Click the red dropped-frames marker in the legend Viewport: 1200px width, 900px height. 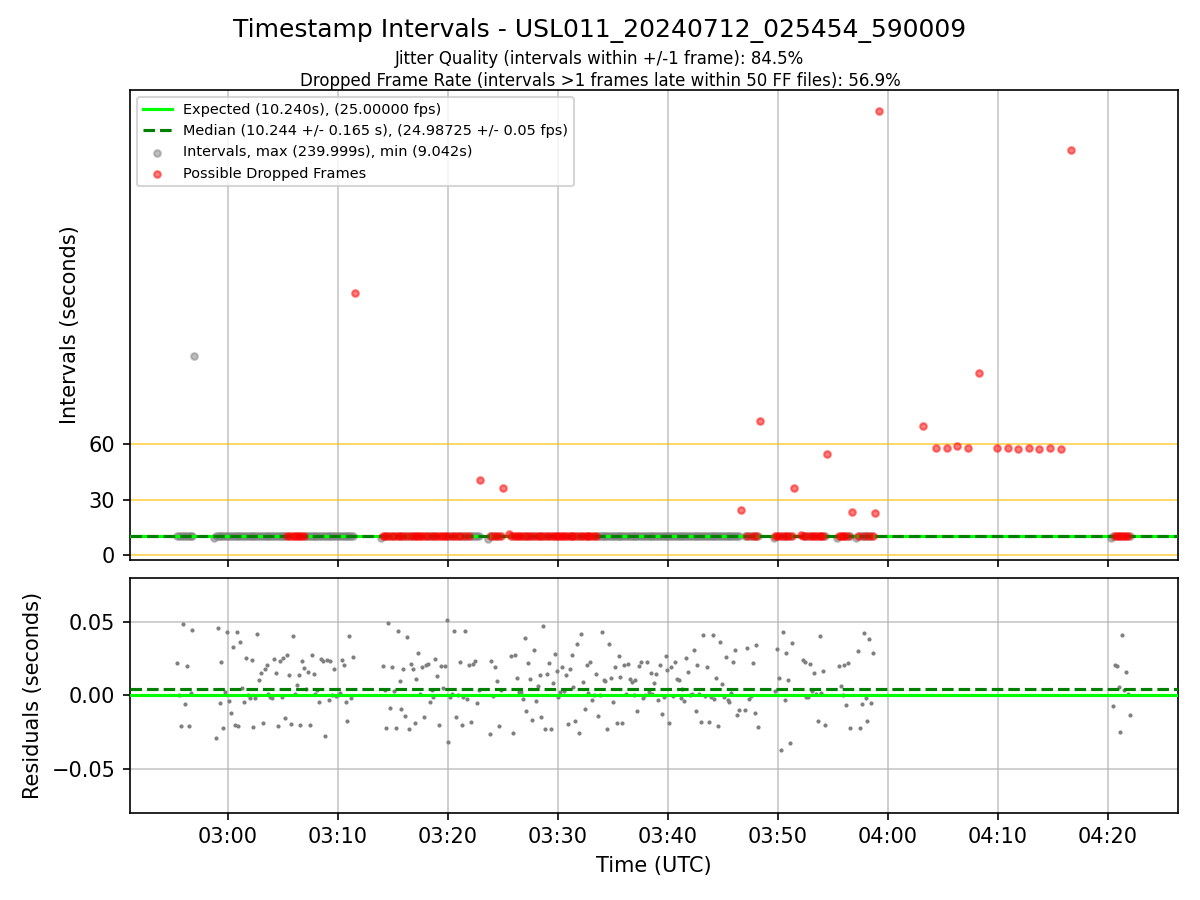159,173
